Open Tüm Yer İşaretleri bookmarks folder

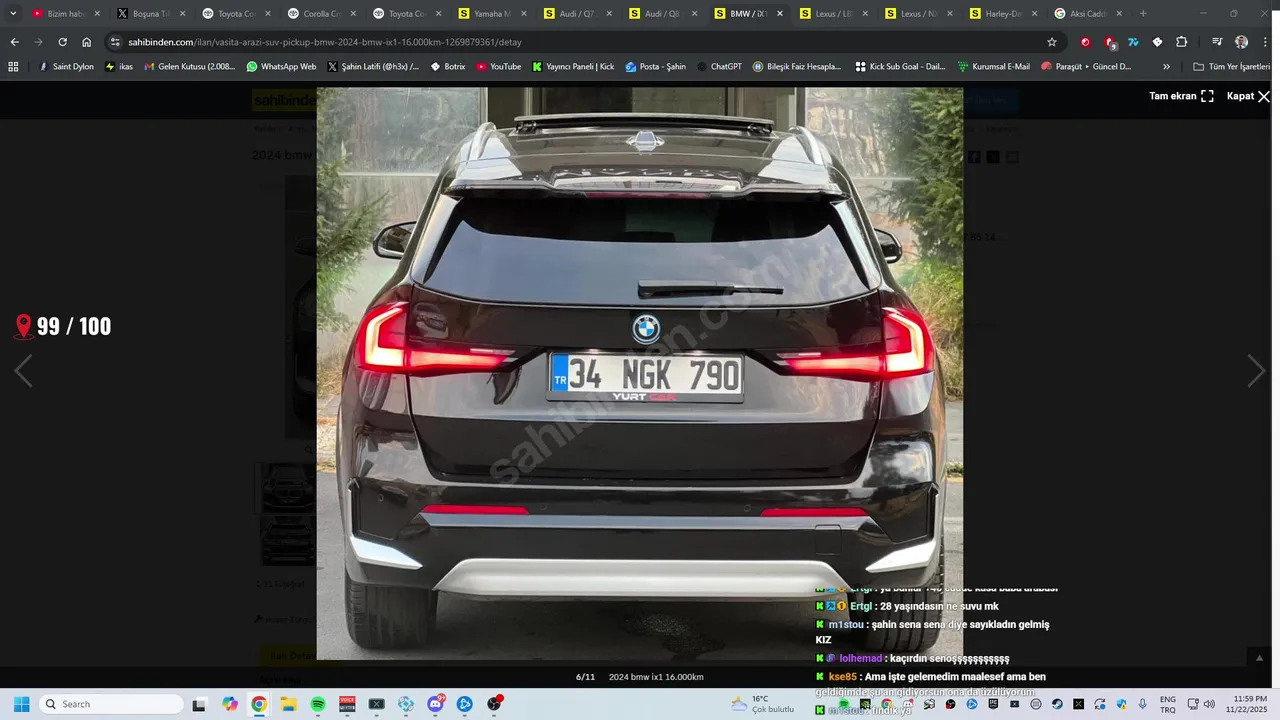click(1233, 67)
